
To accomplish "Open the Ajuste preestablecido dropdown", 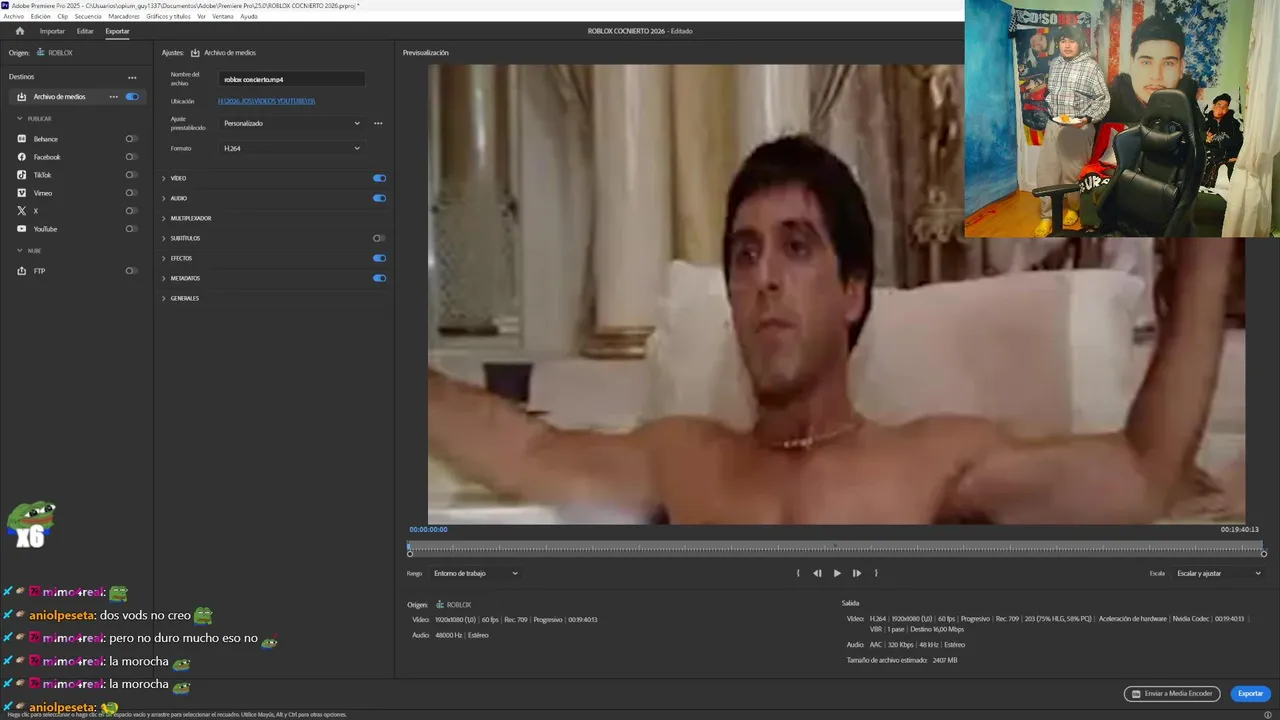I will 291,123.
